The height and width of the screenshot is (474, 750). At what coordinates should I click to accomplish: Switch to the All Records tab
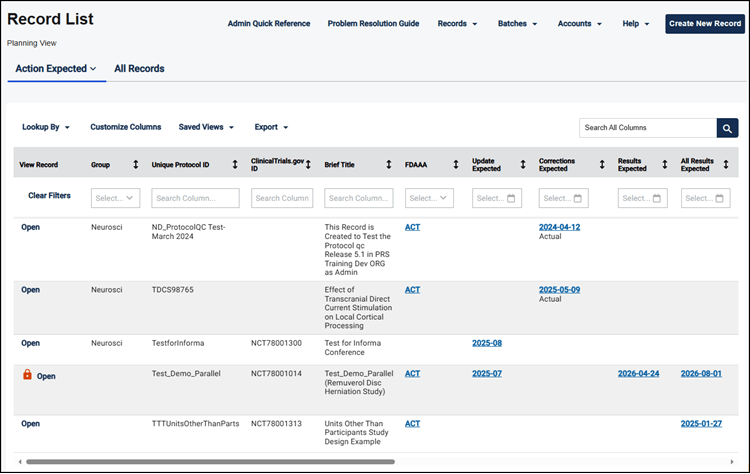(x=139, y=69)
